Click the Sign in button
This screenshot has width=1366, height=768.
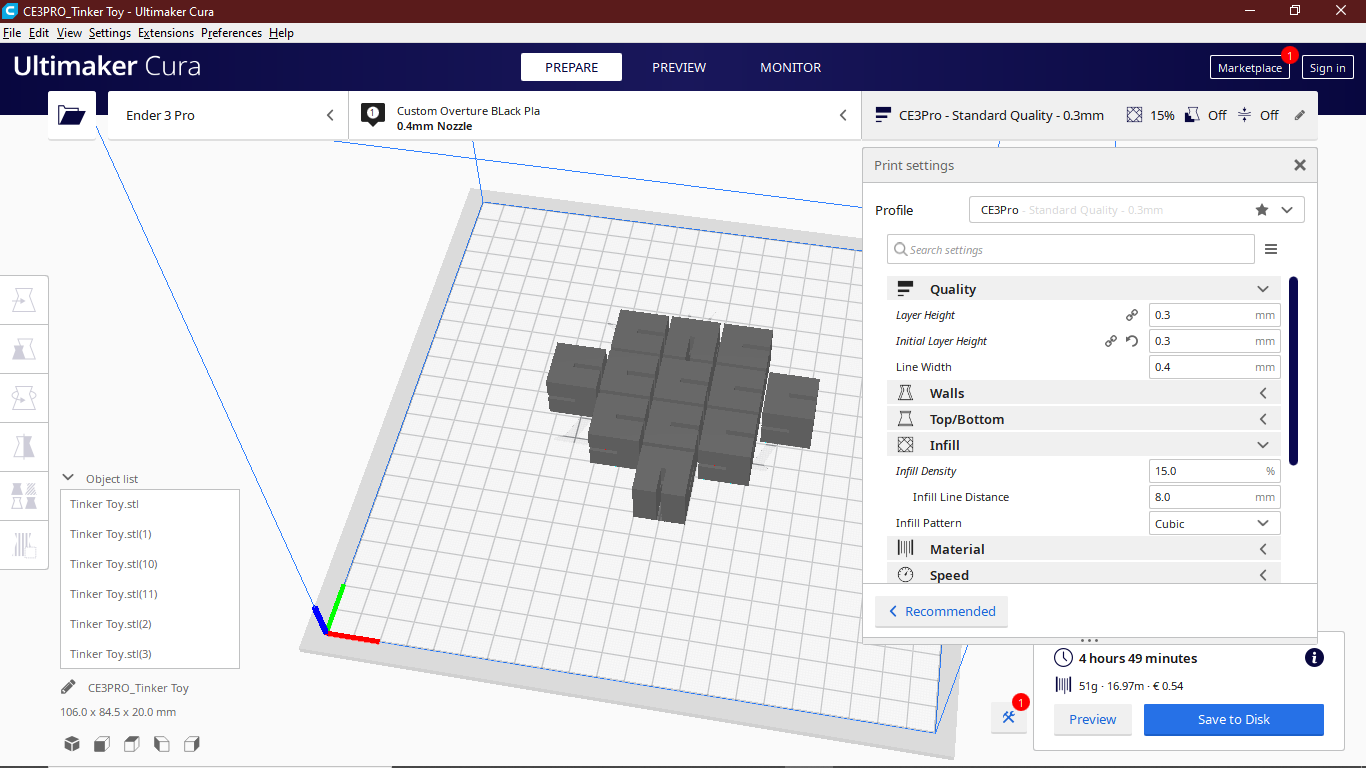[1327, 68]
